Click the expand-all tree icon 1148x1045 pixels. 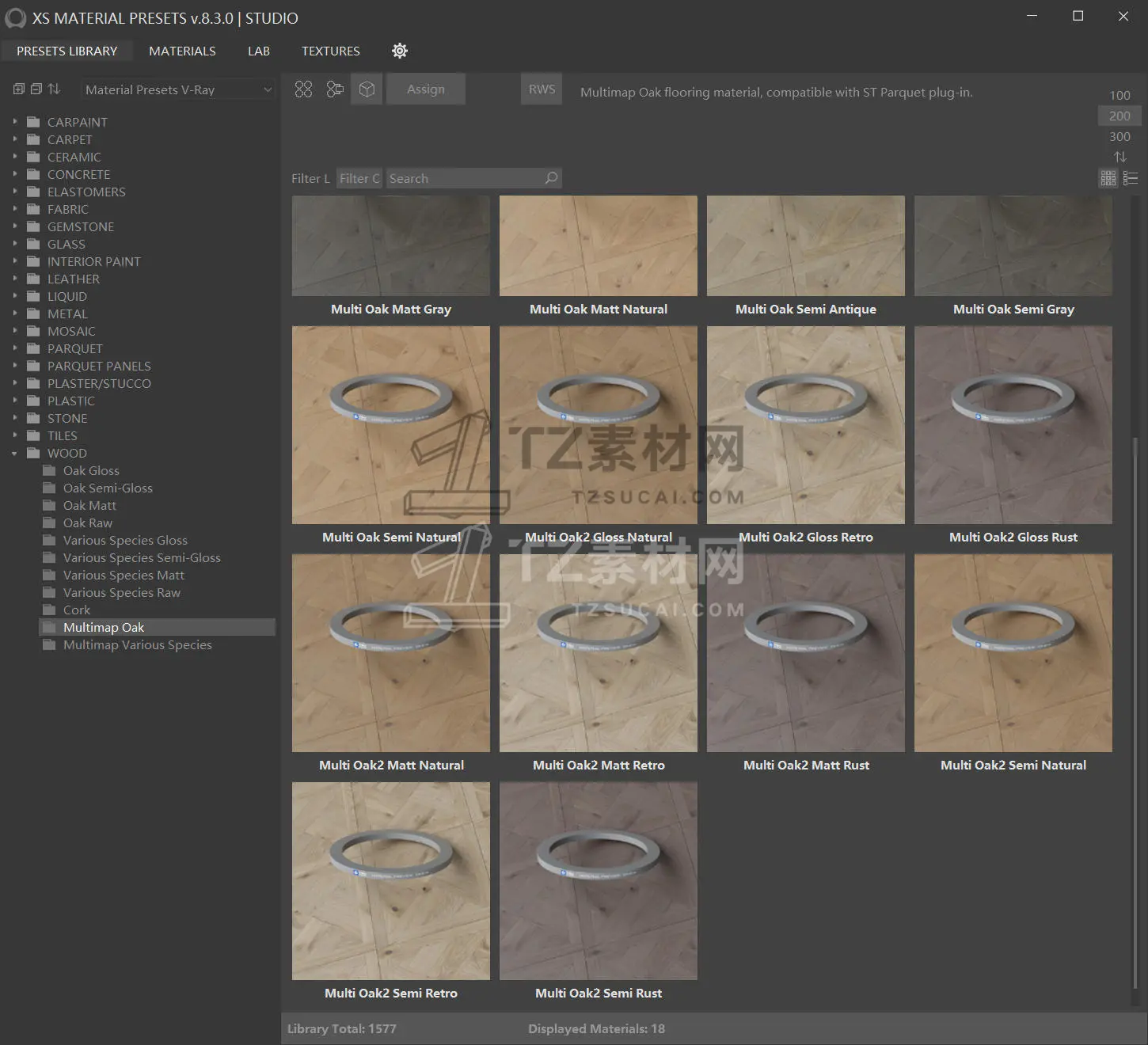click(19, 89)
